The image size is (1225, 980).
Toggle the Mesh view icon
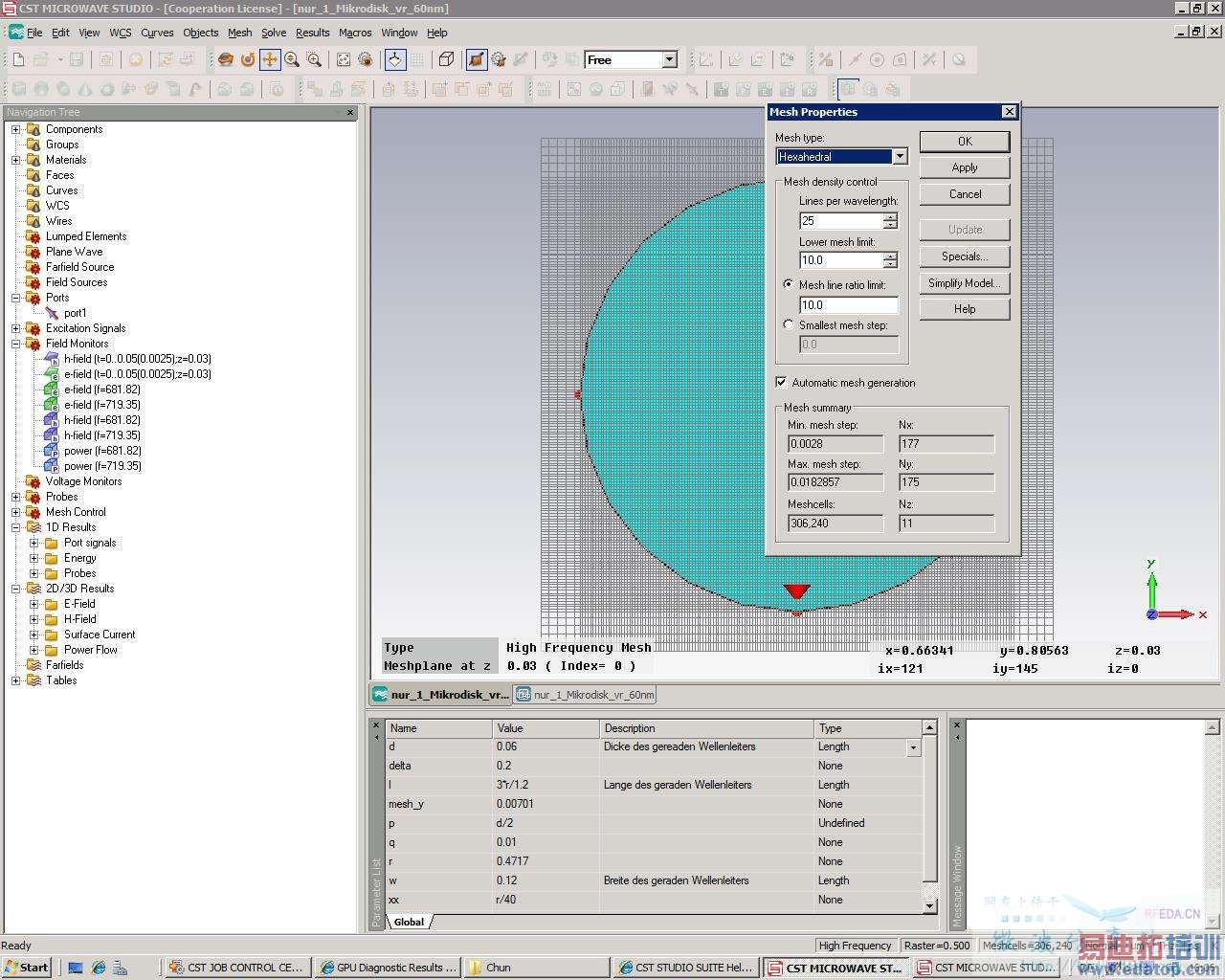pyautogui.click(x=477, y=59)
